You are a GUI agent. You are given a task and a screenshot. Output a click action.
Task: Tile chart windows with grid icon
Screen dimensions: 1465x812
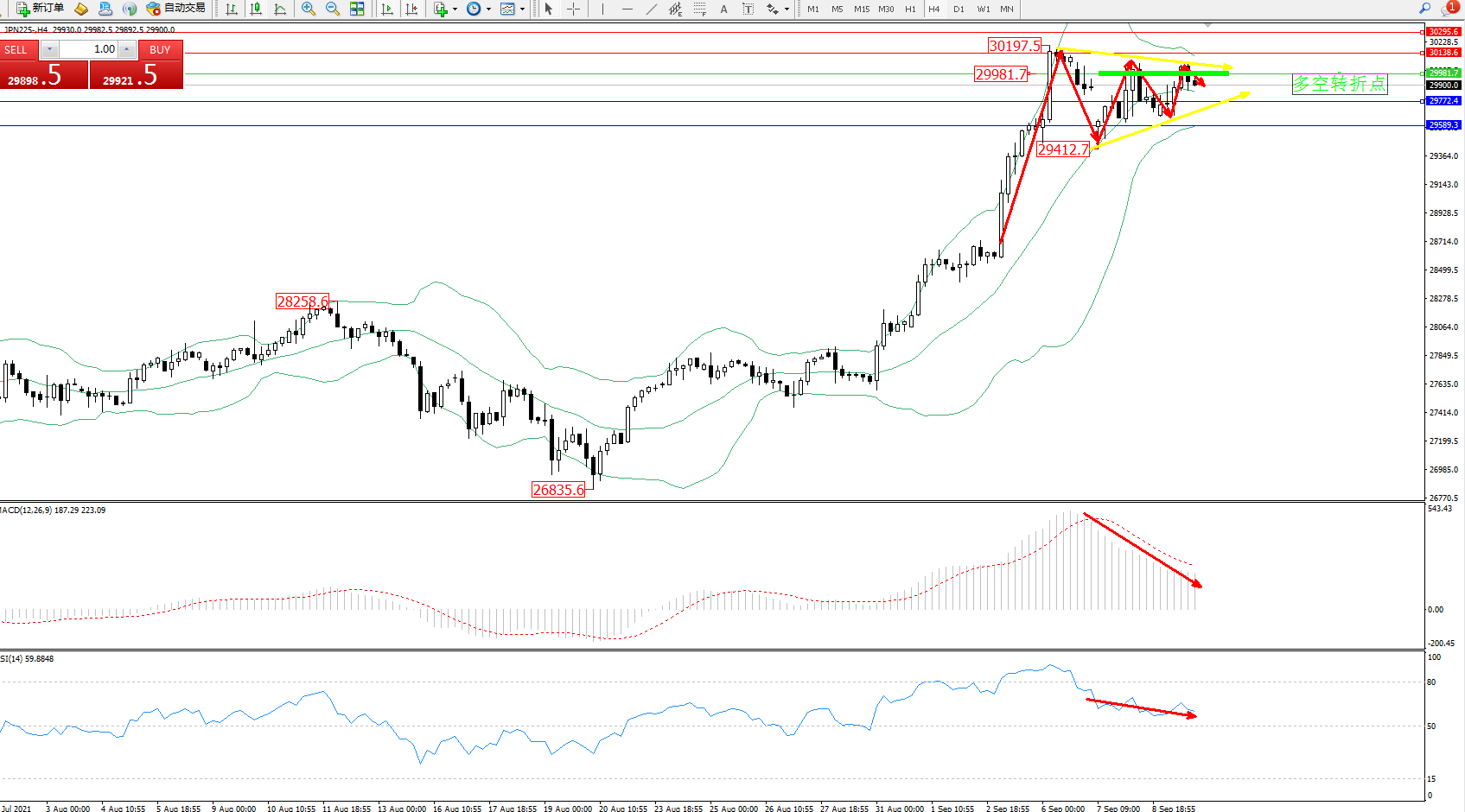click(357, 9)
